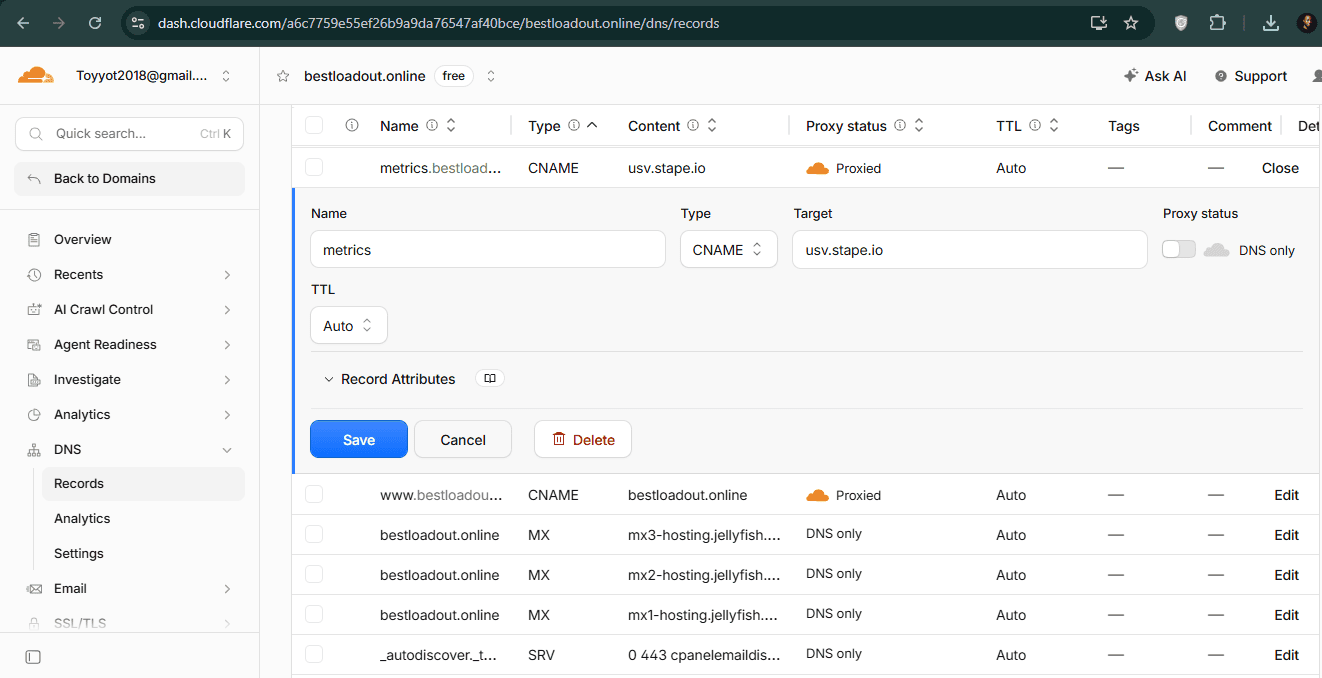1322x678 pixels.
Task: Expand AI Crawl Control sidebar menu
Action: [x=130, y=309]
